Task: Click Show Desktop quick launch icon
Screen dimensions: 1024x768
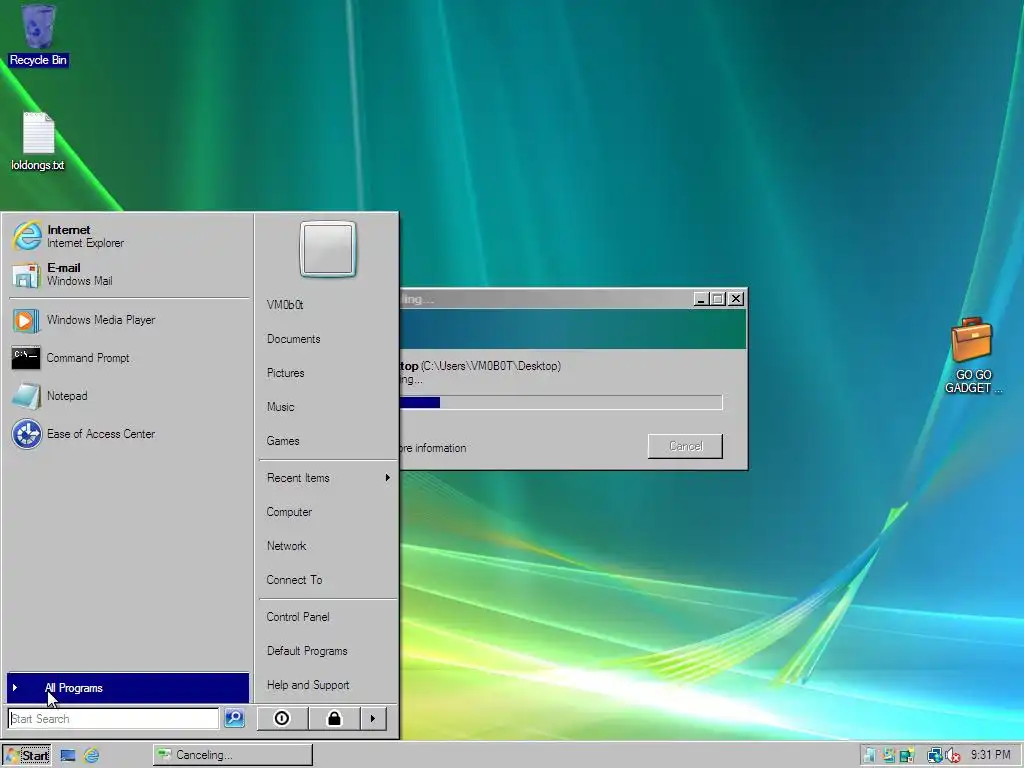Action: click(x=68, y=756)
